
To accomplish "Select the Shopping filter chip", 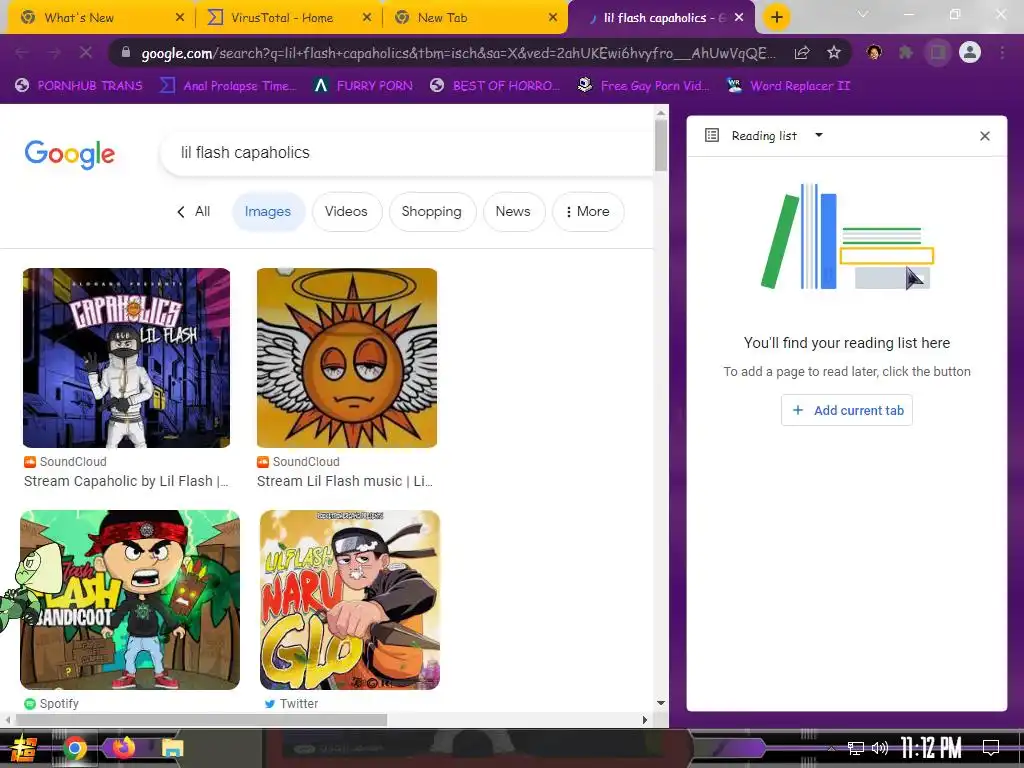I will point(432,212).
